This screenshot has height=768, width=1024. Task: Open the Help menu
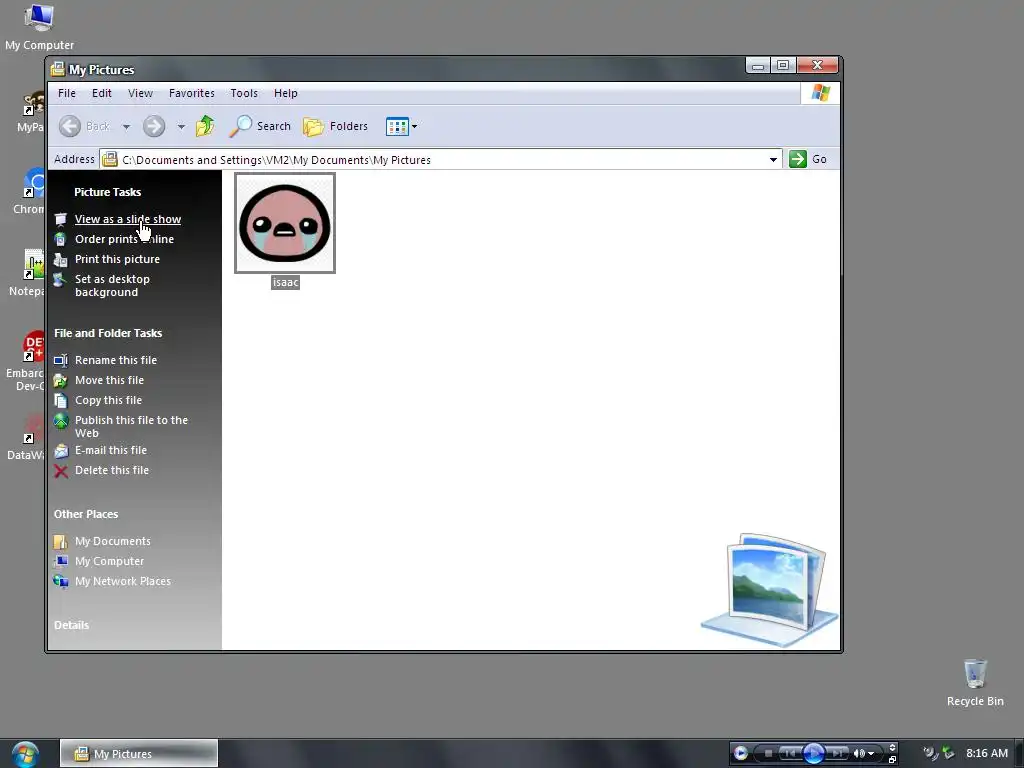tap(285, 93)
